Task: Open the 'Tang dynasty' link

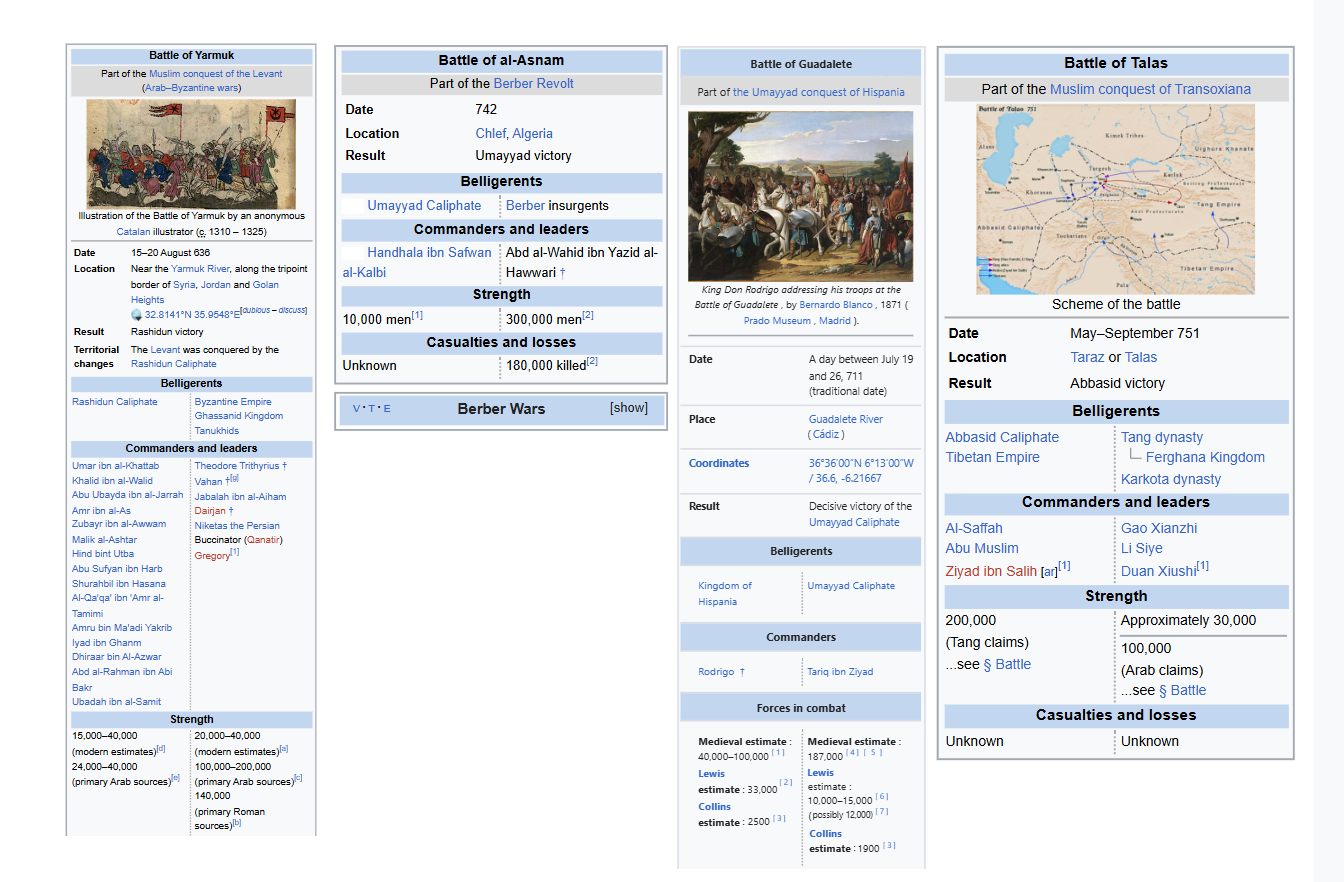Action: (x=1162, y=438)
